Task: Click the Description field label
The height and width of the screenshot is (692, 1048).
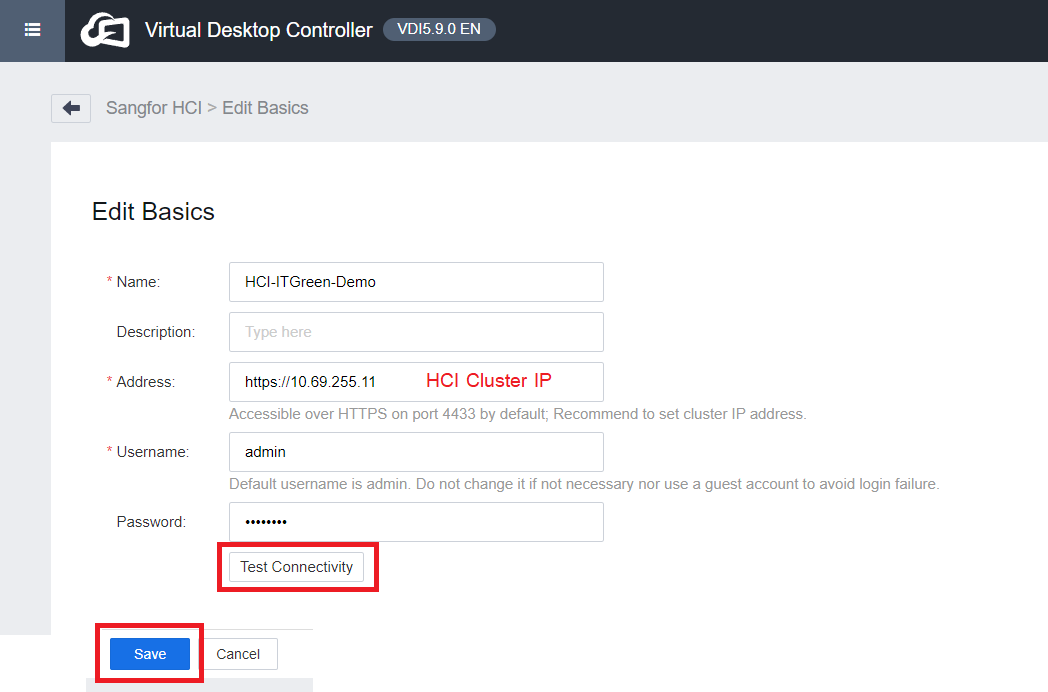Action: 156,332
